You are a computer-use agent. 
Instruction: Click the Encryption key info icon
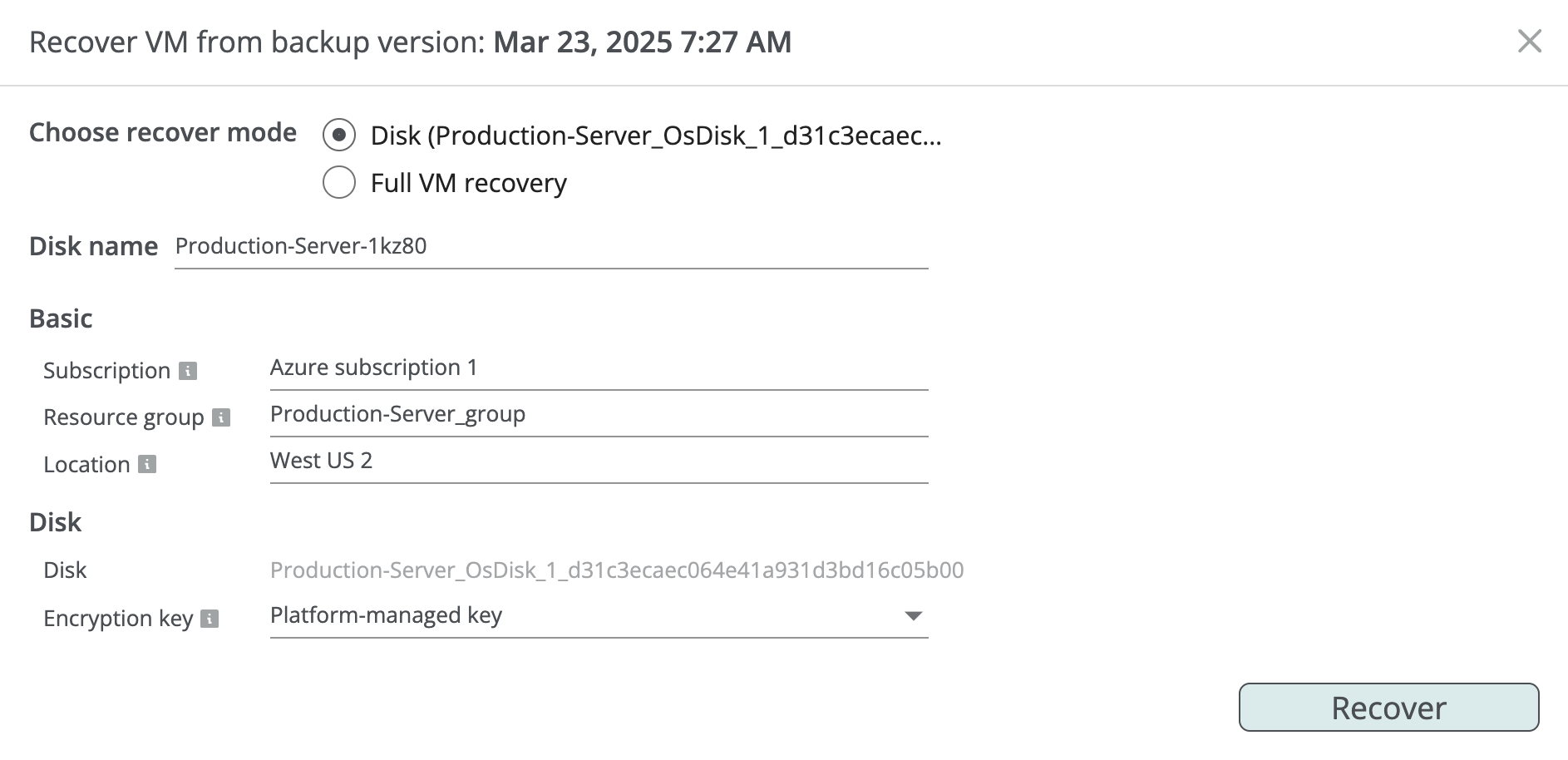tap(210, 619)
